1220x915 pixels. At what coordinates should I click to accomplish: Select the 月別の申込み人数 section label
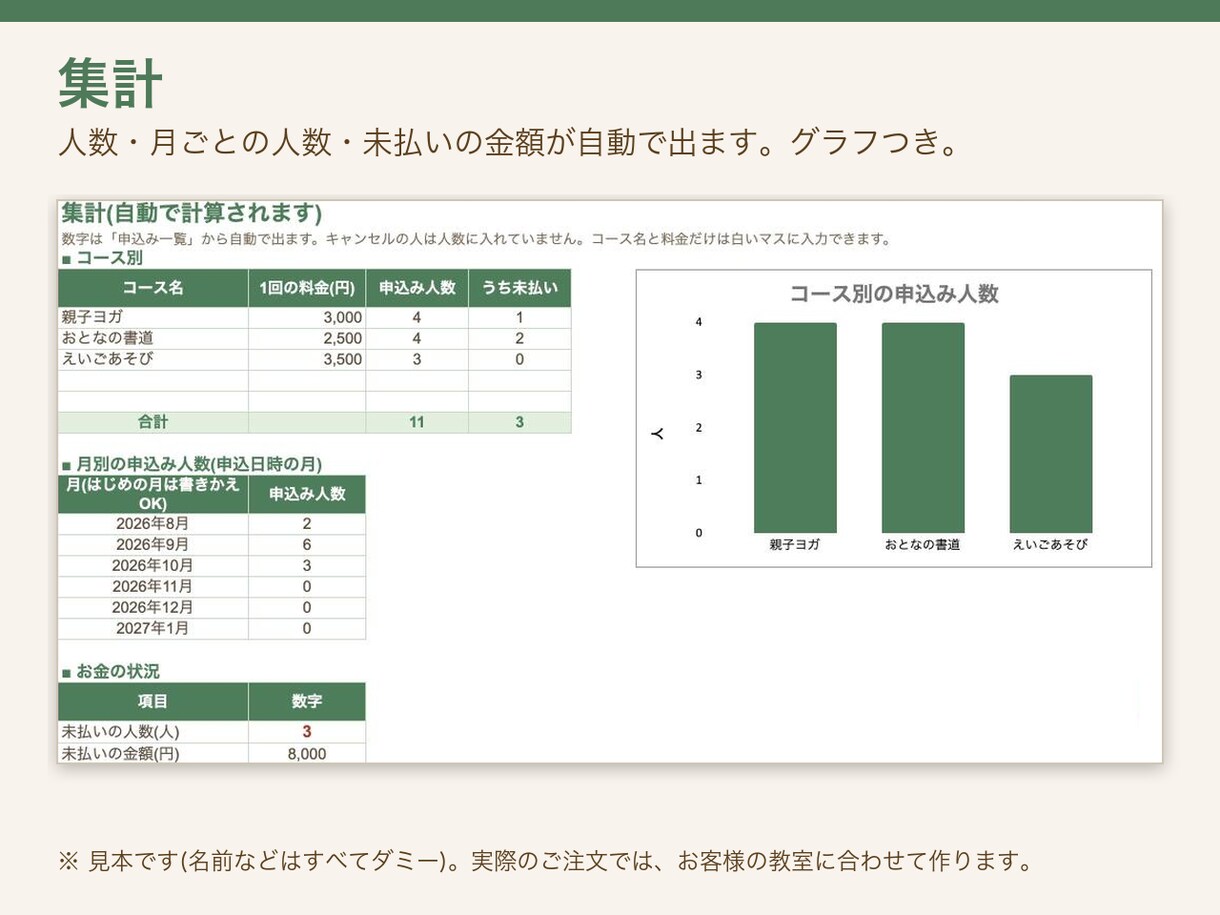(x=192, y=464)
